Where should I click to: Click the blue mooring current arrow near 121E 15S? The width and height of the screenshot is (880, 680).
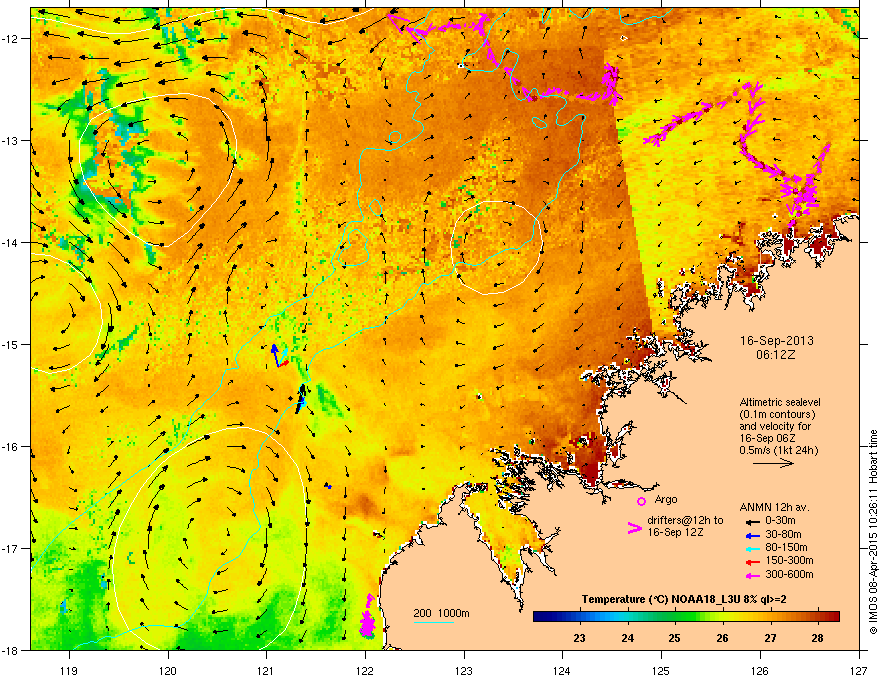pyautogui.click(x=274, y=355)
